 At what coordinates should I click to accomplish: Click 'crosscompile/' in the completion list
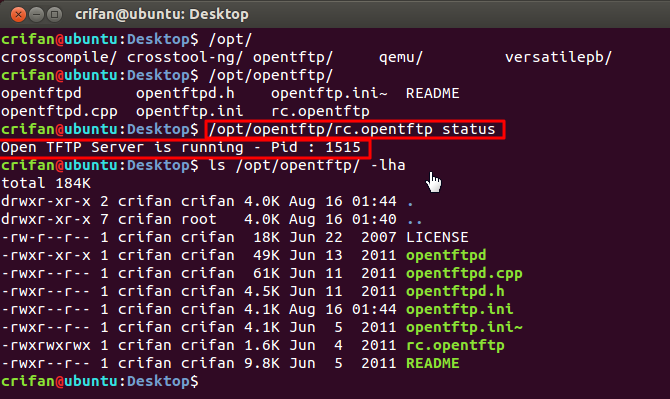point(59,57)
